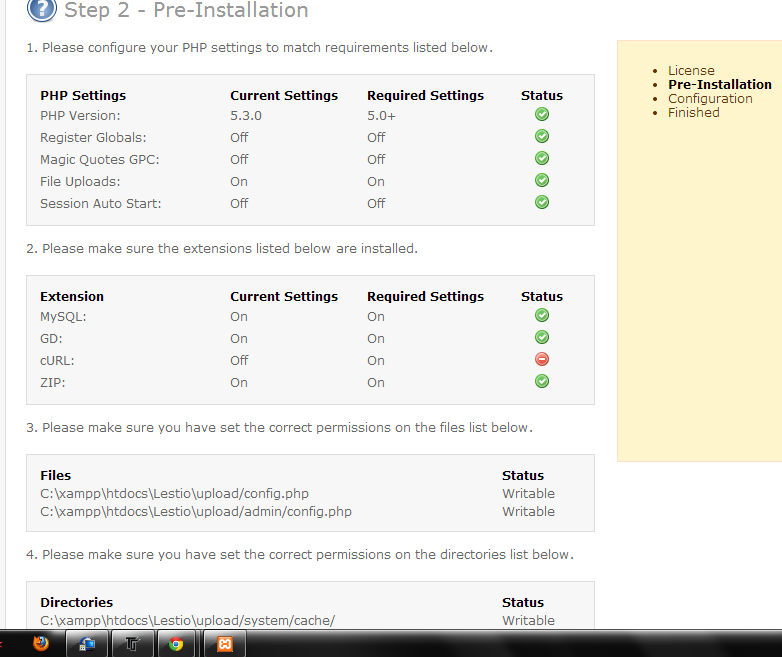782x657 pixels.
Task: Select License step in sidebar
Action: [691, 70]
